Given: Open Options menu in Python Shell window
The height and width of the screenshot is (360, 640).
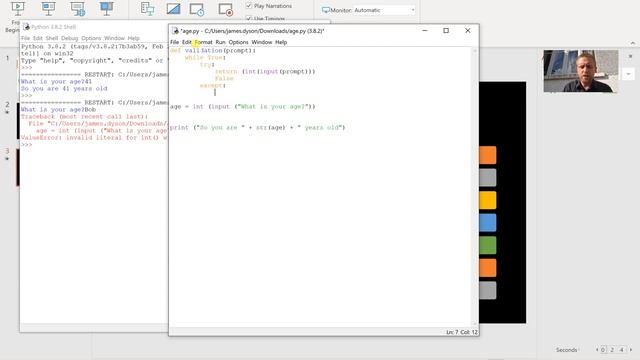Looking at the screenshot, I should (x=91, y=38).
